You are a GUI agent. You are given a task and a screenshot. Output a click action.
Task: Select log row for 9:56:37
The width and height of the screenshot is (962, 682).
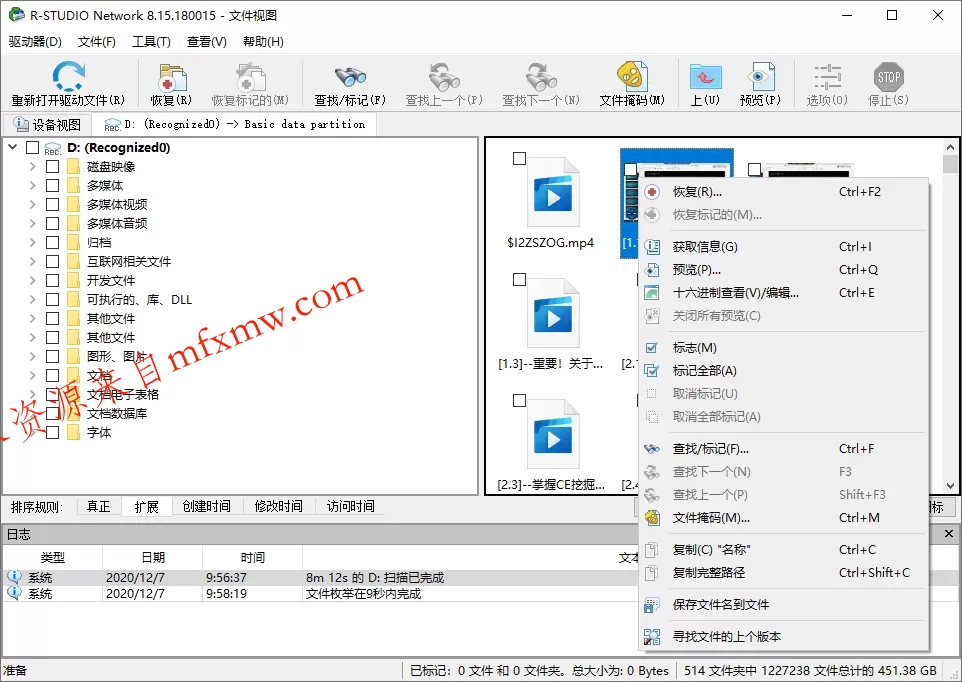(319, 578)
